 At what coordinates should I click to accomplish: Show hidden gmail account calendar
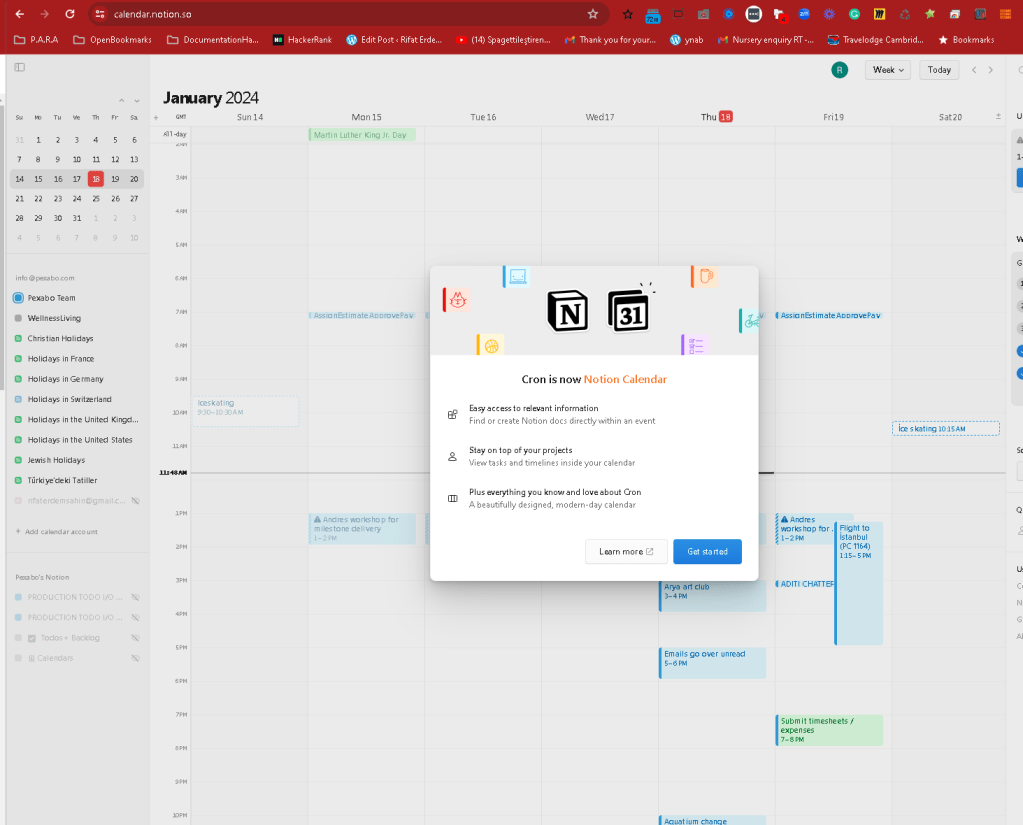[x=136, y=501]
